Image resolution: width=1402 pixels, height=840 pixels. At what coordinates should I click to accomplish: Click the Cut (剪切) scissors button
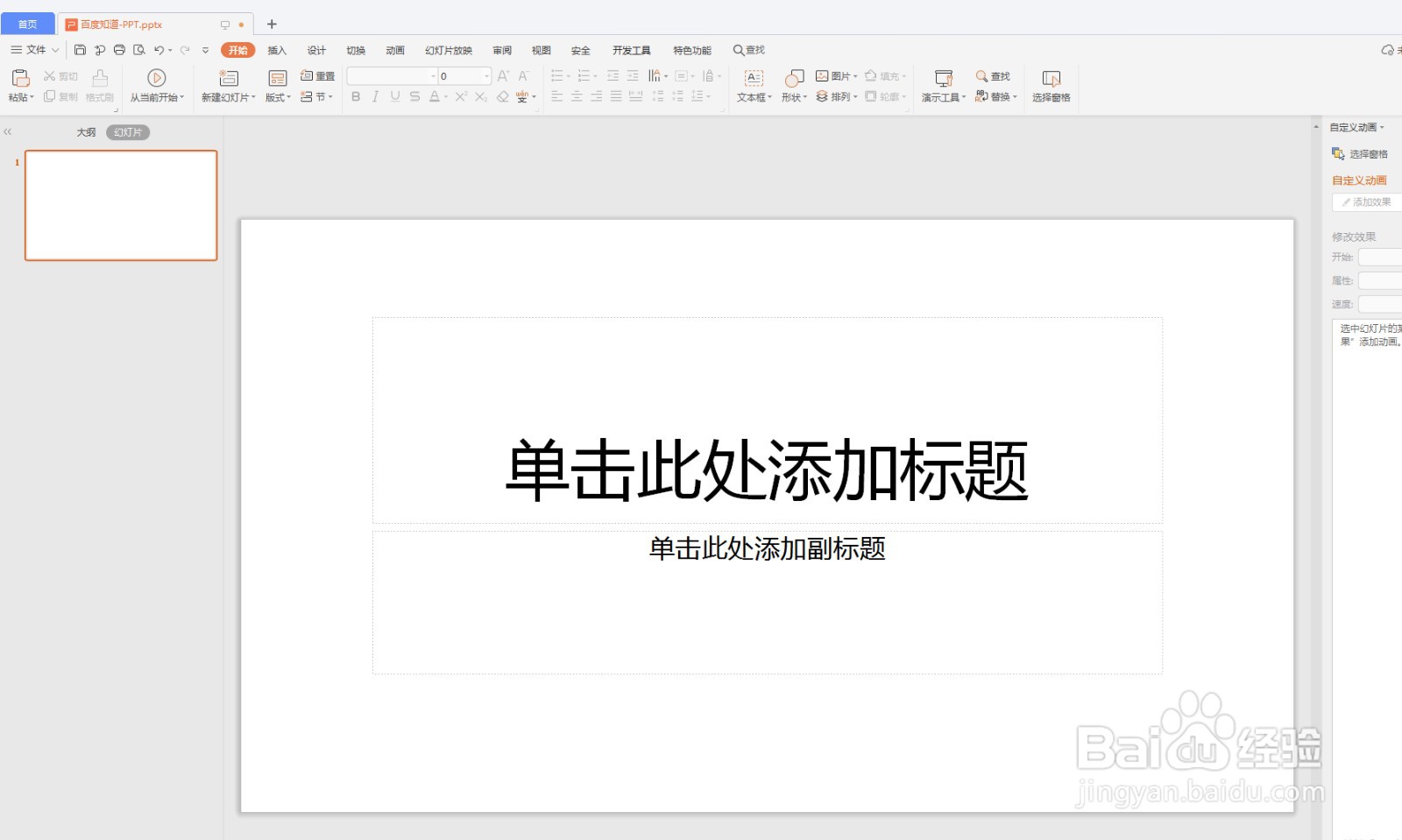(60, 76)
